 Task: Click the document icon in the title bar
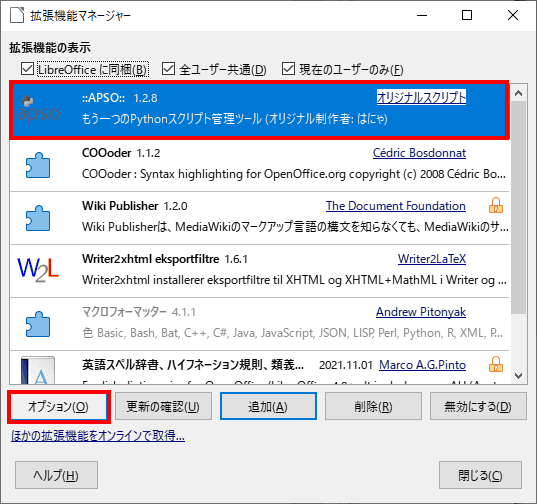(x=17, y=15)
